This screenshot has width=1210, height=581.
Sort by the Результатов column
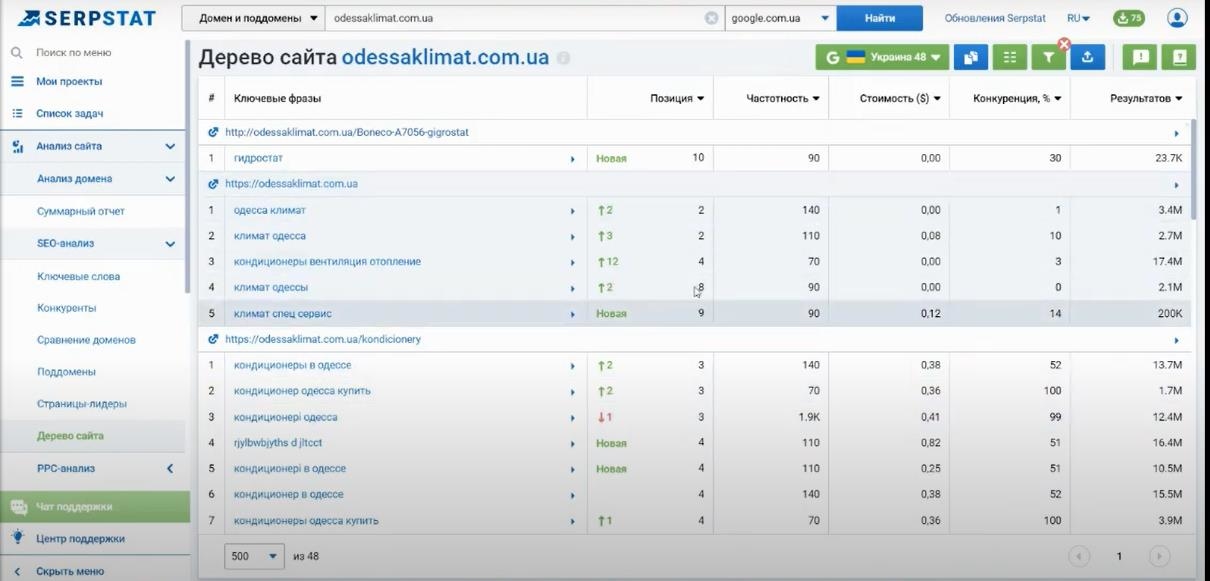[1146, 99]
